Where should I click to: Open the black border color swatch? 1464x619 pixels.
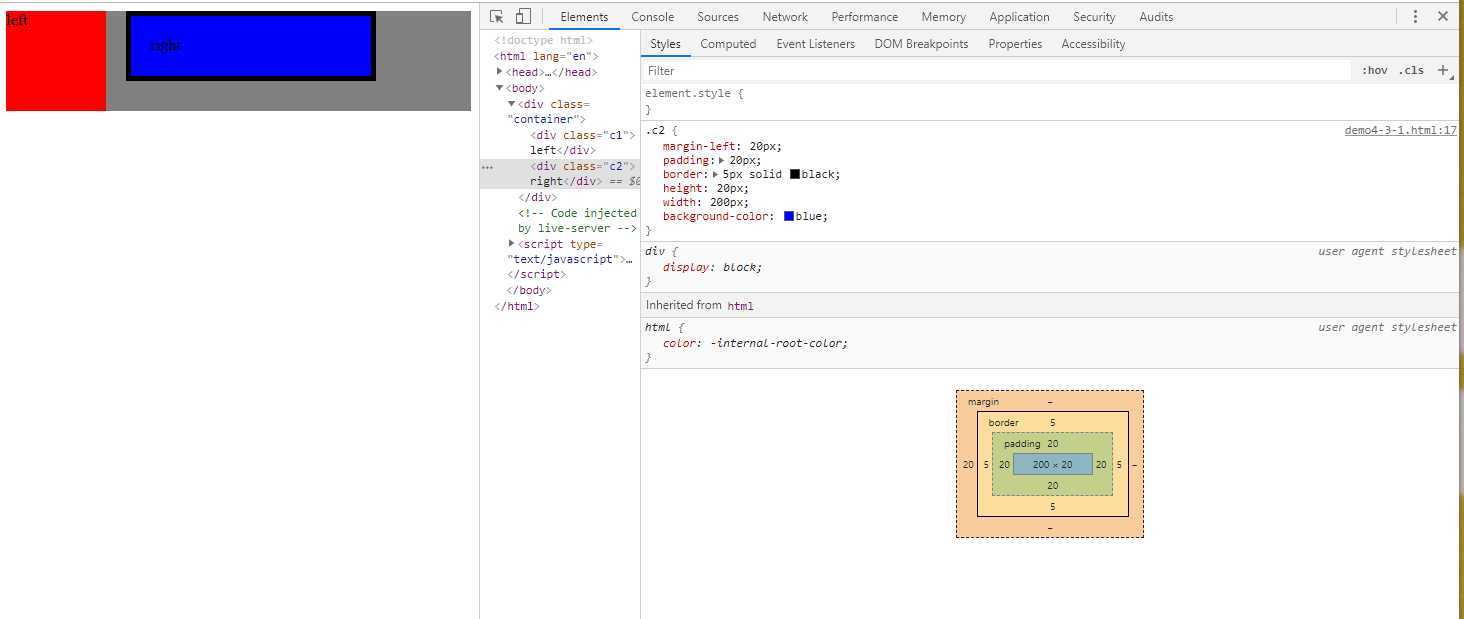click(x=795, y=174)
